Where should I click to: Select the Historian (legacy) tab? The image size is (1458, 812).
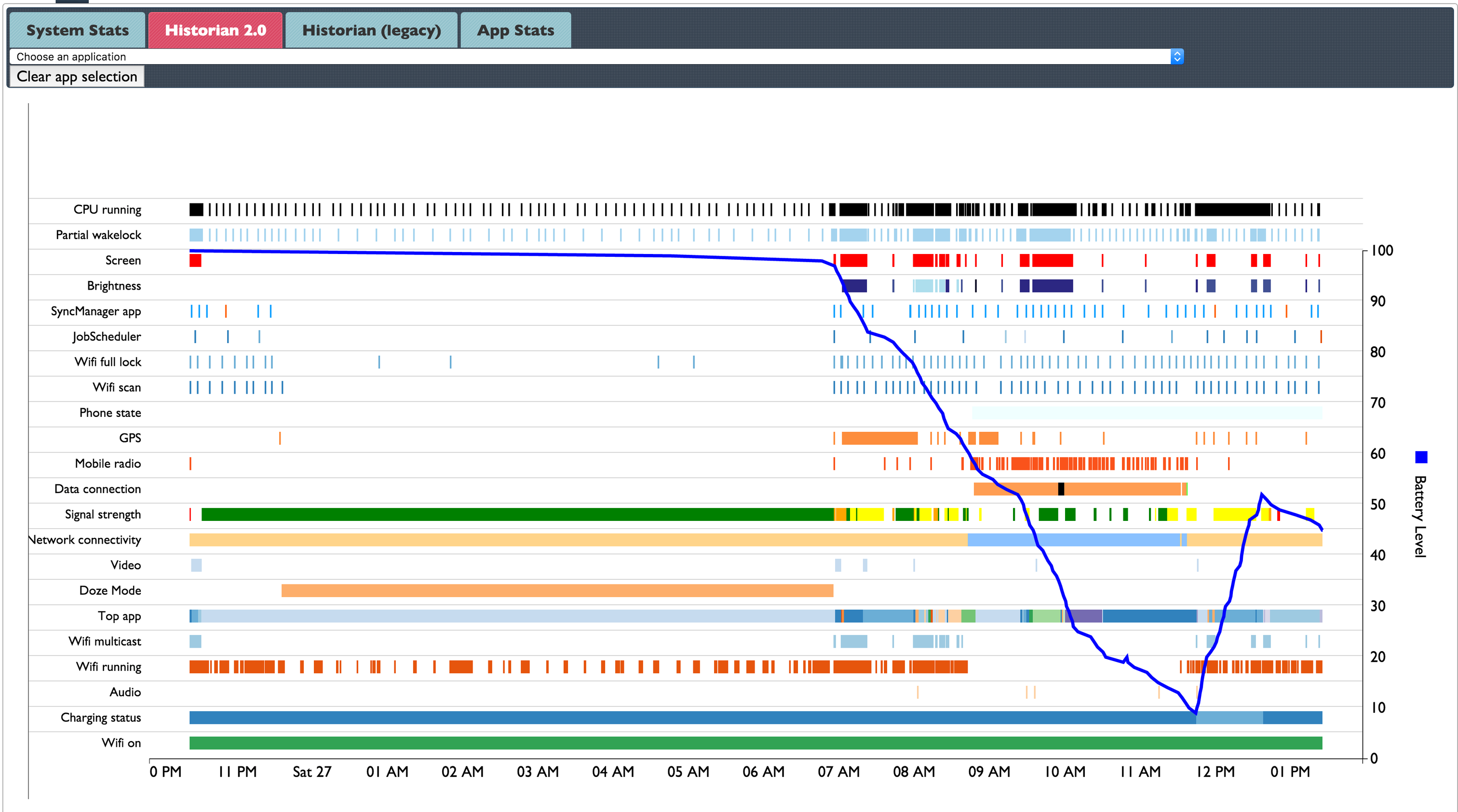click(x=371, y=30)
